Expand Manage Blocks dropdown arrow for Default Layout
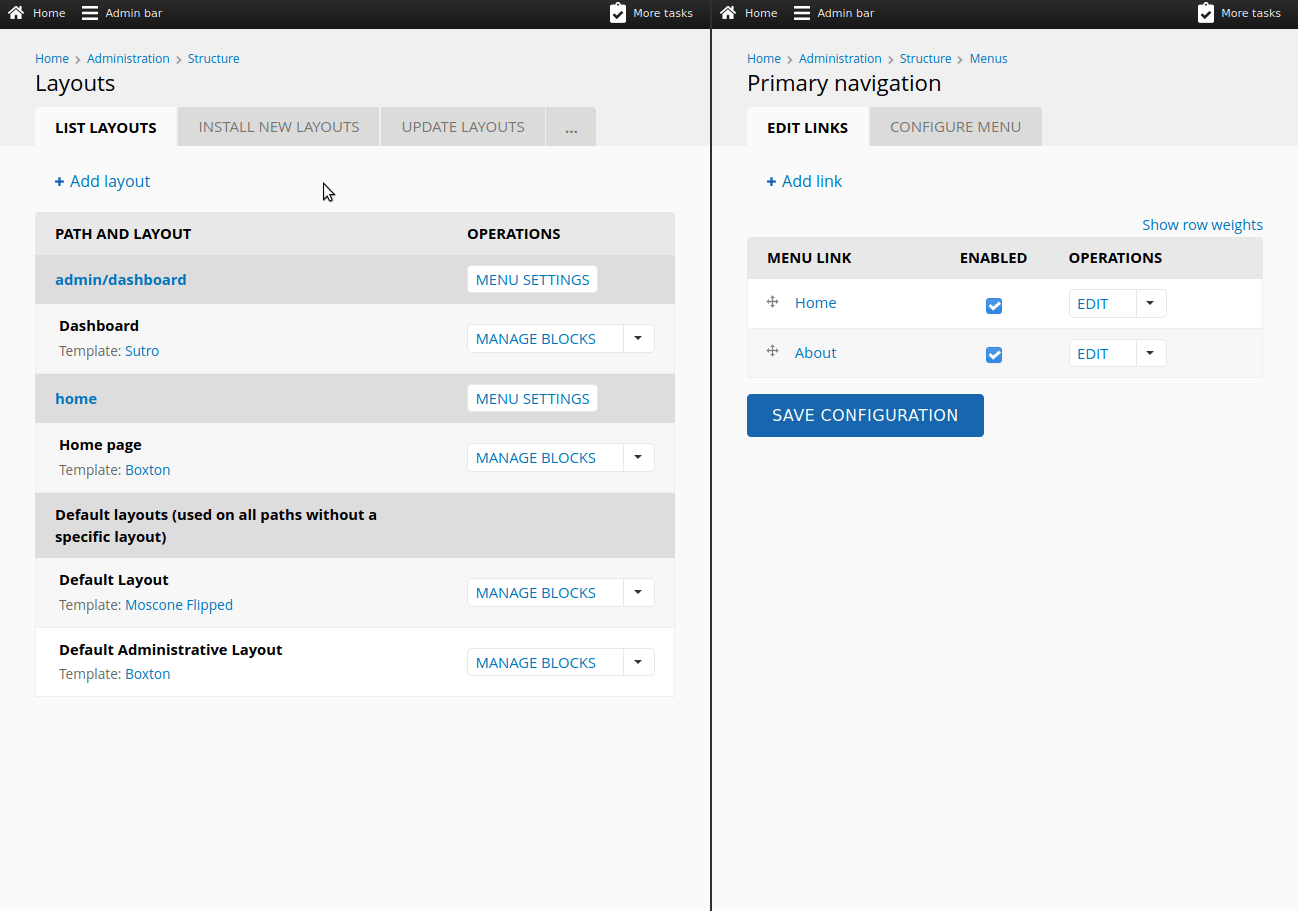This screenshot has width=1298, height=911. point(638,592)
